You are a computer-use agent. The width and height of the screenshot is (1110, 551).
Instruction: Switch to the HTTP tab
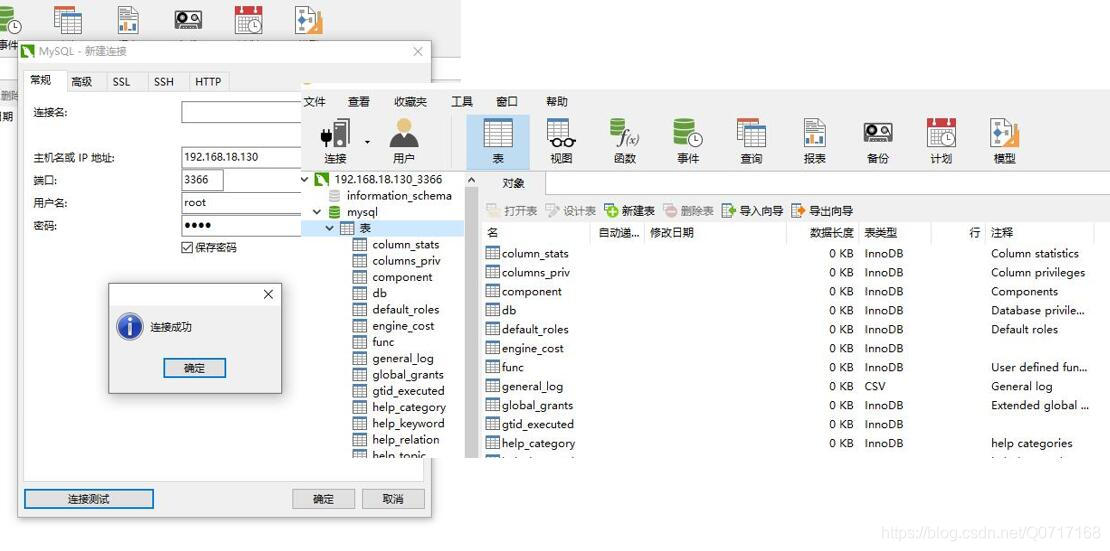tap(208, 81)
